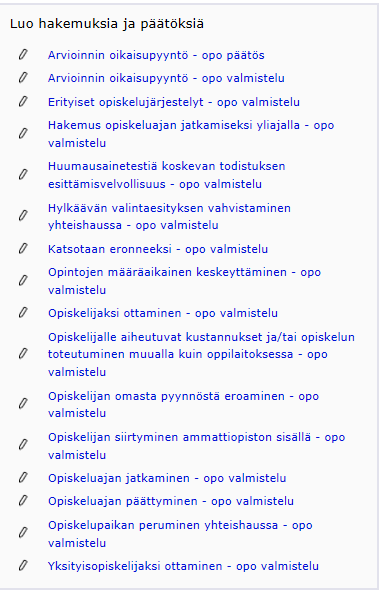Viewport: 381px width, 591px height.
Task: Click pencil icon beside Opiskeluajan päättyminen
Action: pyautogui.click(x=23, y=501)
